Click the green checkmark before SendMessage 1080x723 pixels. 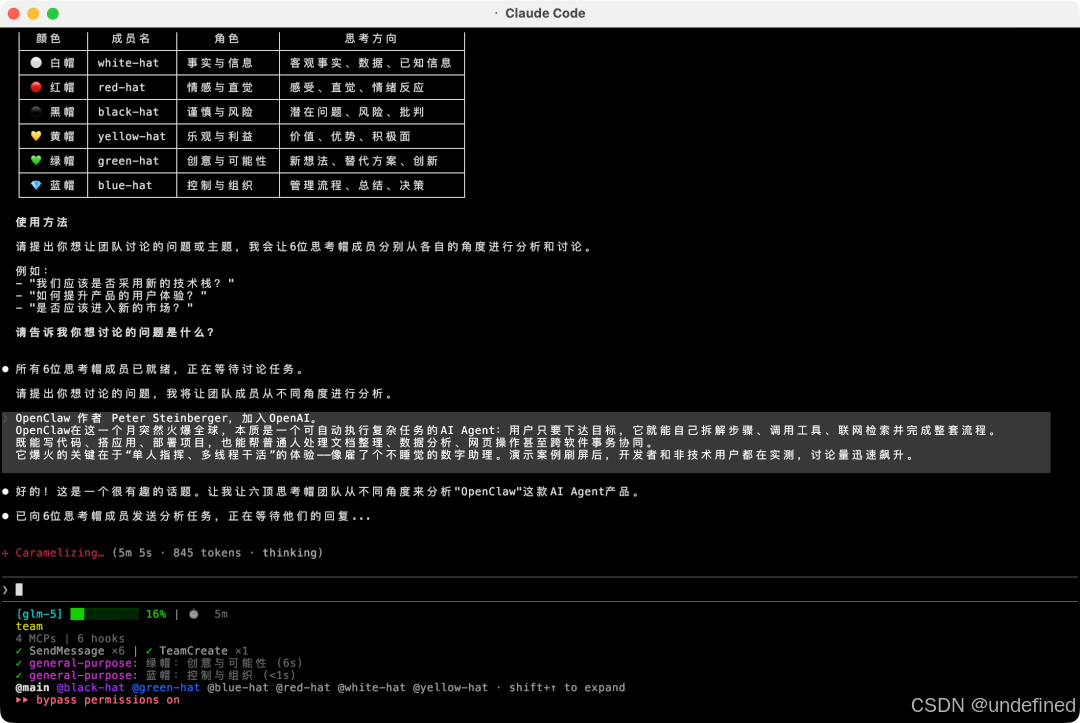19,651
